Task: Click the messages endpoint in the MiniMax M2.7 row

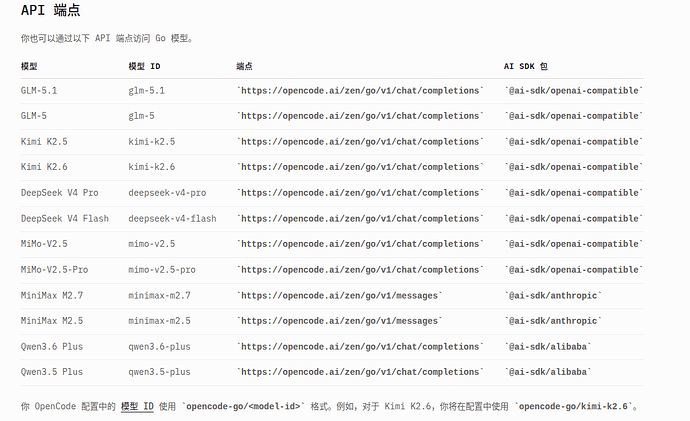Action: point(339,296)
